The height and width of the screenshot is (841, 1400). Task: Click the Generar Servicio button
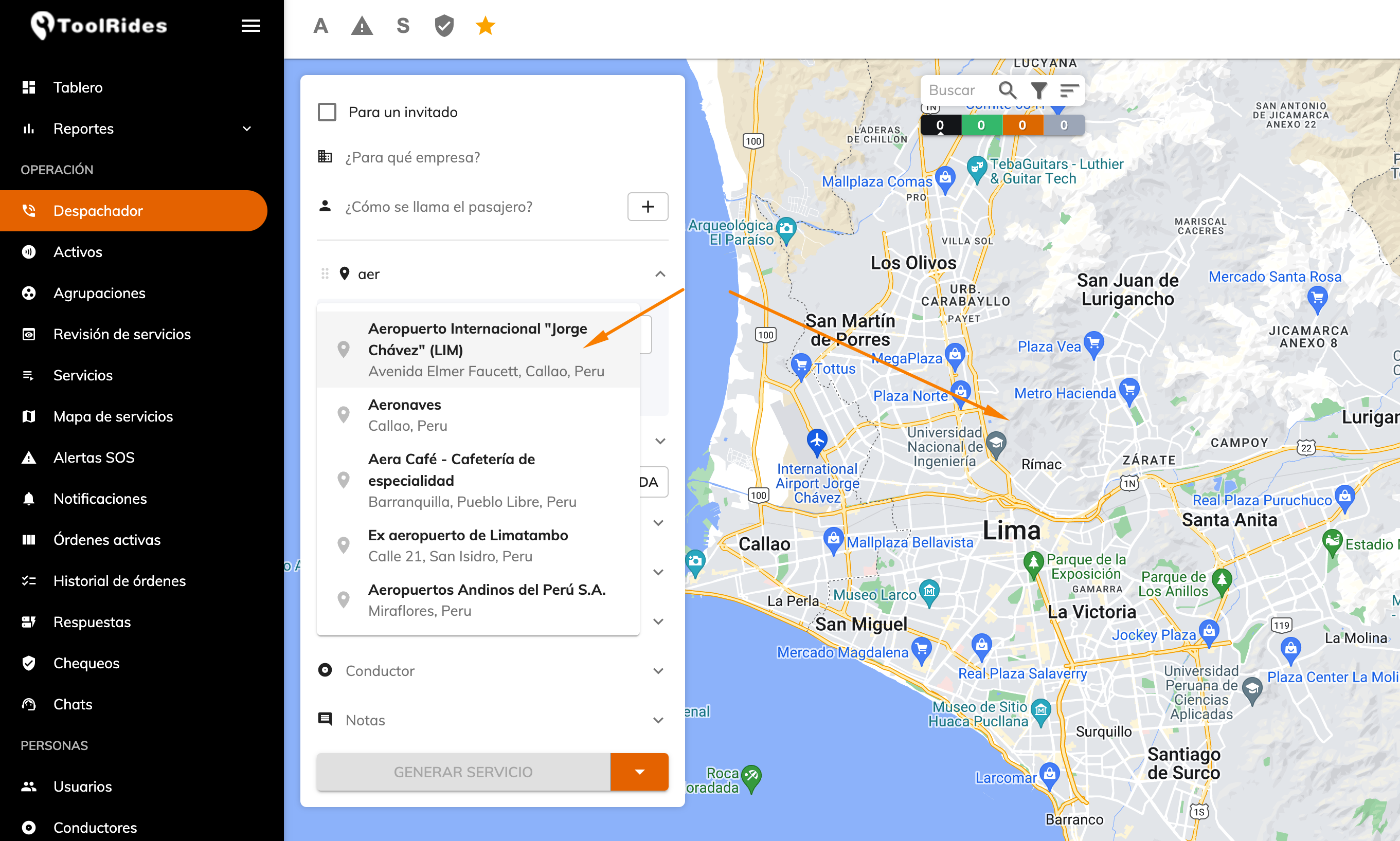coord(463,771)
